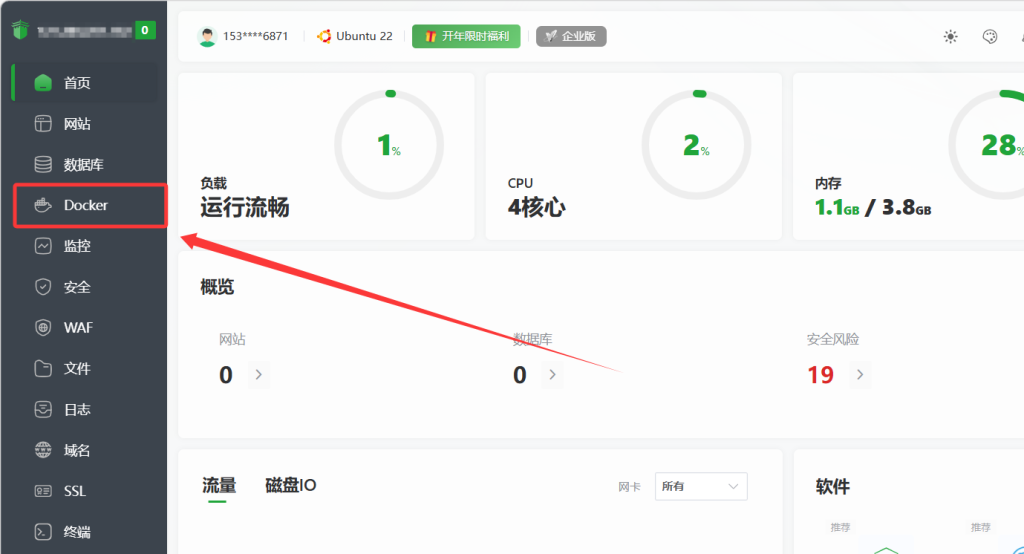Click the 开年限时福利 promo button
Image resolution: width=1024 pixels, height=554 pixels.
click(467, 36)
